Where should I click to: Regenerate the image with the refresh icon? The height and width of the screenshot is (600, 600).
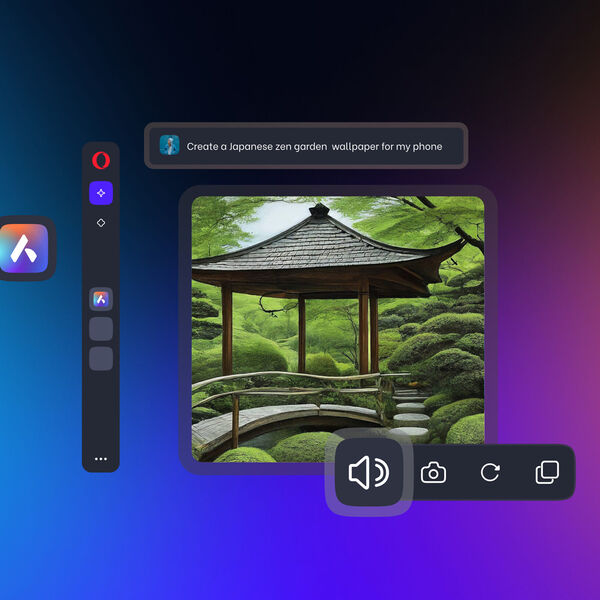tap(490, 473)
